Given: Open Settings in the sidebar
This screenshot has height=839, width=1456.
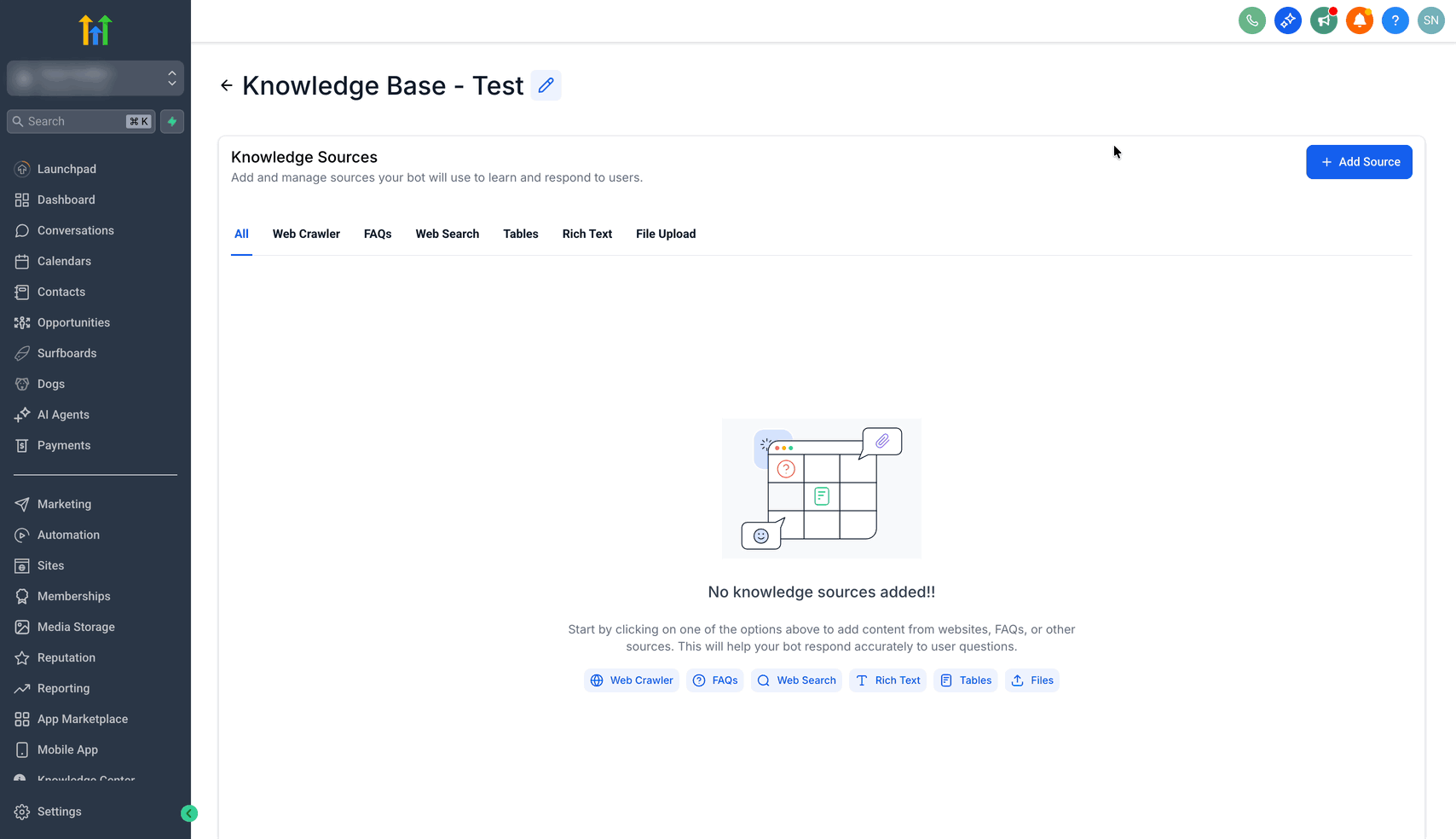Looking at the screenshot, I should coord(60,812).
